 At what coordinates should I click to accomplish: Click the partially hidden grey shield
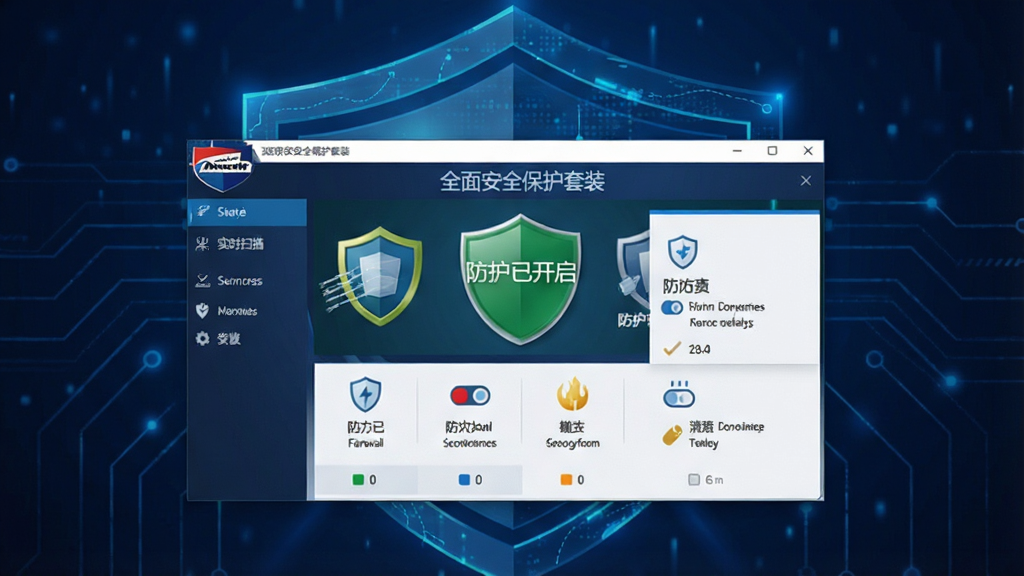tap(633, 271)
